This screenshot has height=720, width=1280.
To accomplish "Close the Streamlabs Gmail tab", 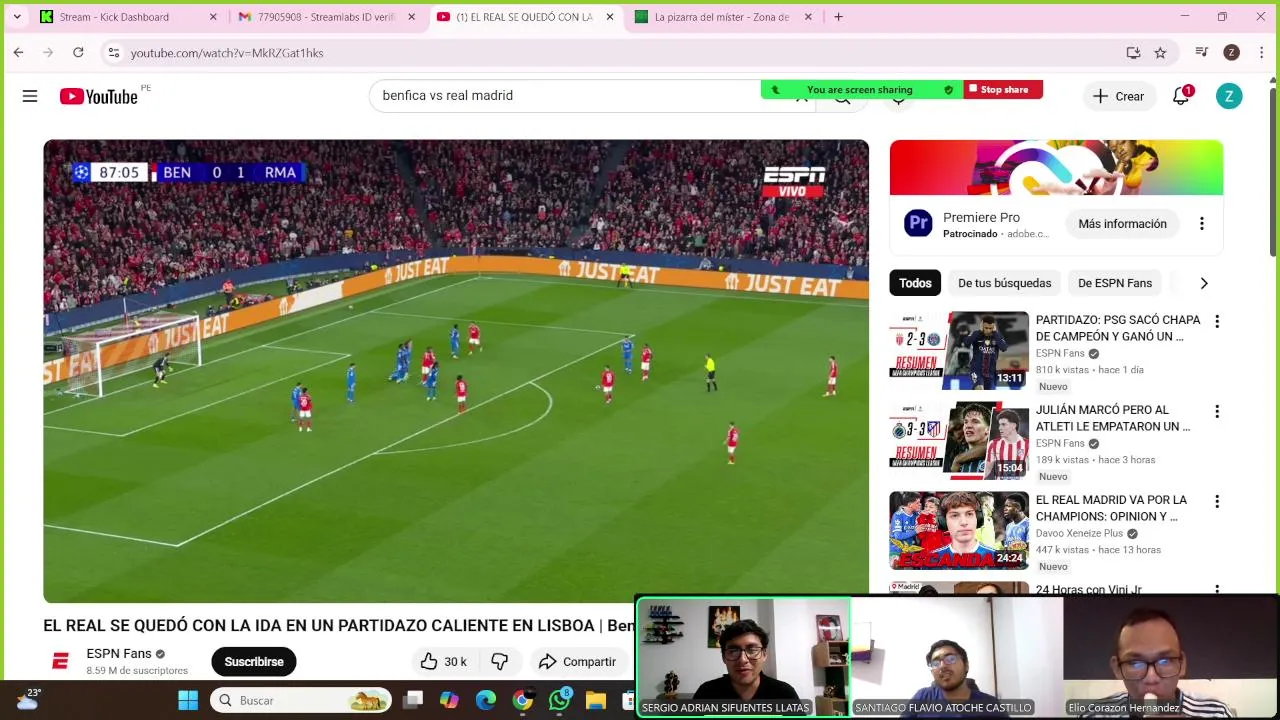I will click(411, 17).
